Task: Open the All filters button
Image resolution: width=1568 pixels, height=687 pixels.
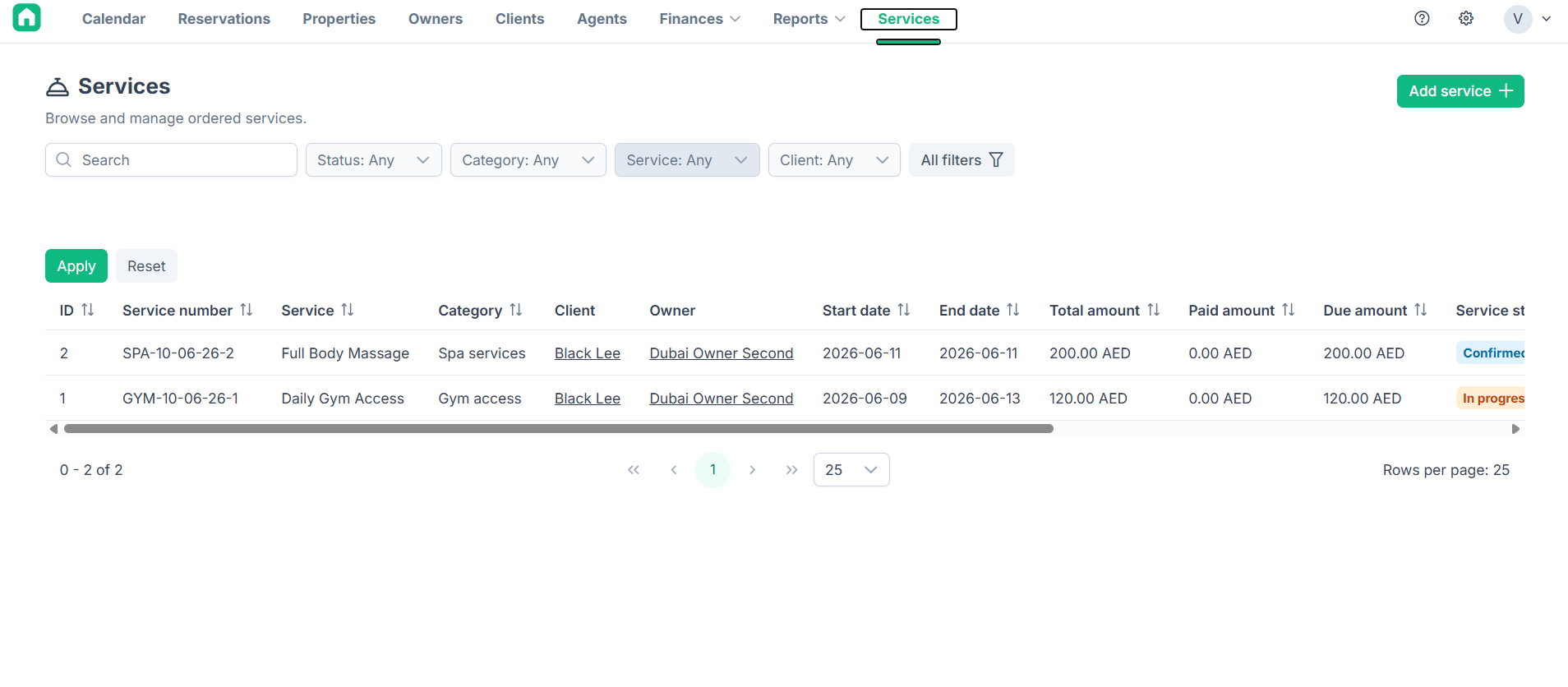Action: (962, 160)
